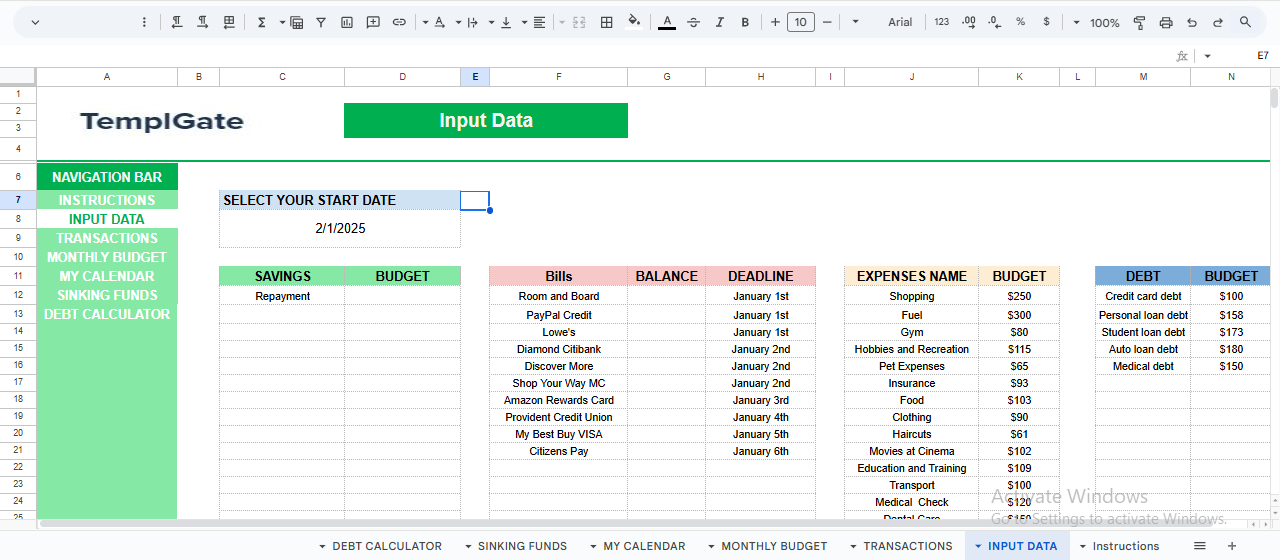The height and width of the screenshot is (560, 1280).
Task: Increase font size with plus icon
Action: 775,22
